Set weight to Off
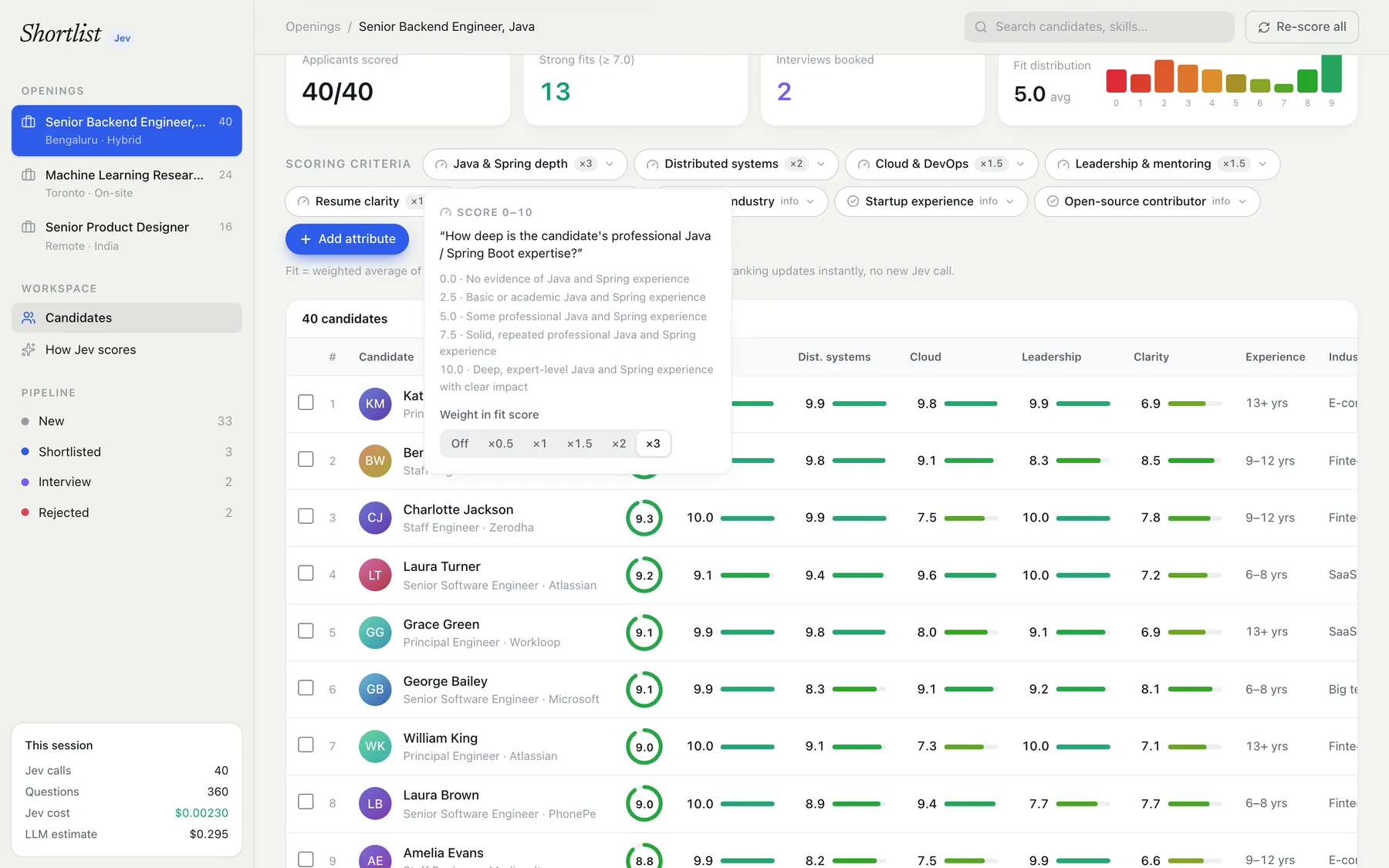Image resolution: width=1389 pixels, height=868 pixels. [x=460, y=444]
